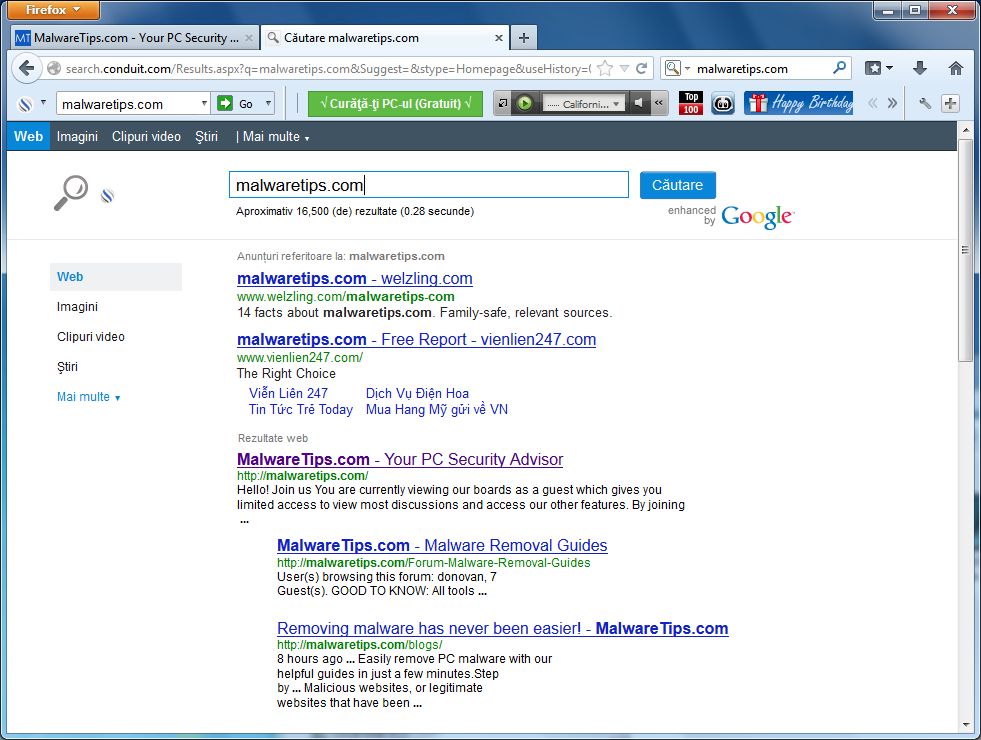Open the Californi... radio station dropdown
The width and height of the screenshot is (981, 740).
583,104
